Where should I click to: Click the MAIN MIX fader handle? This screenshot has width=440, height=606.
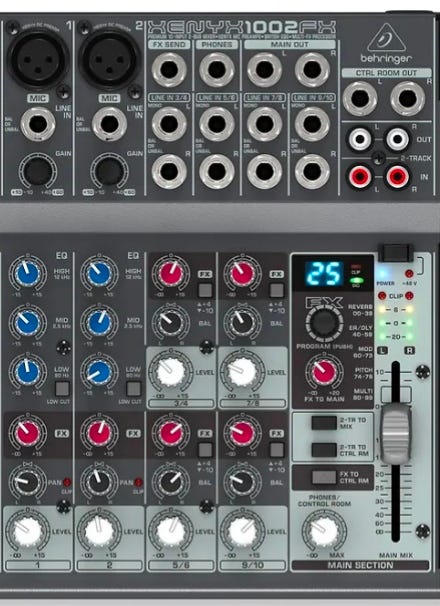(x=396, y=433)
